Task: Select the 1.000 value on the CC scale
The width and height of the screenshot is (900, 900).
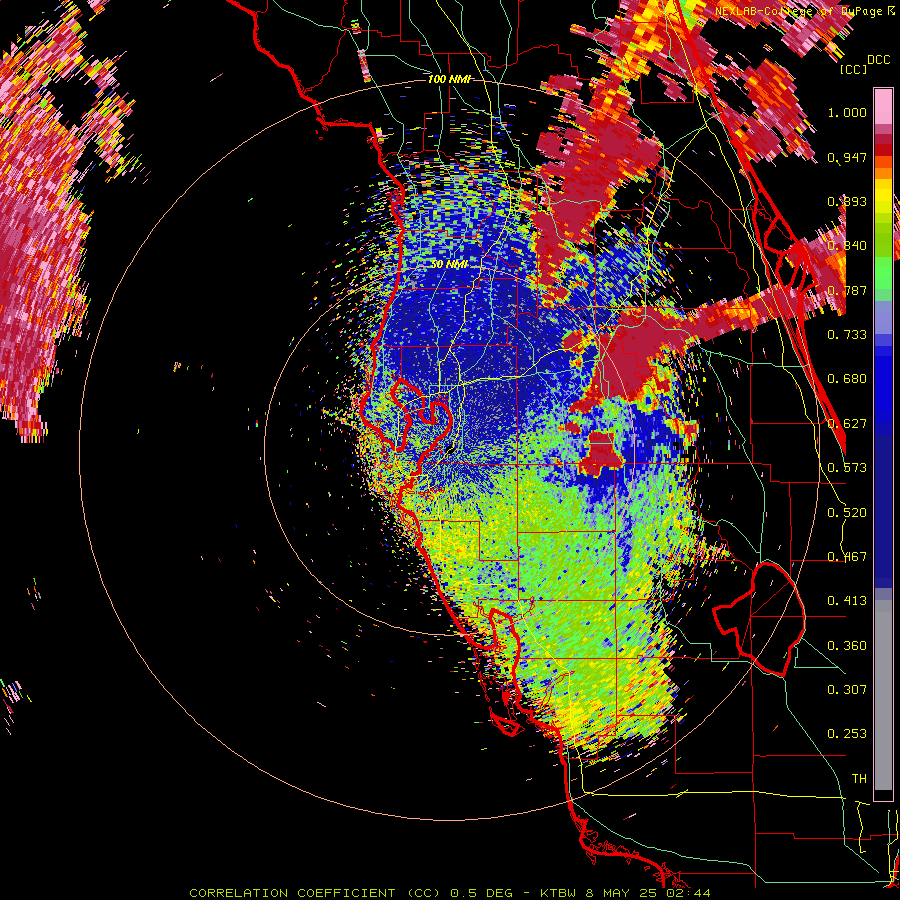Action: pos(847,112)
